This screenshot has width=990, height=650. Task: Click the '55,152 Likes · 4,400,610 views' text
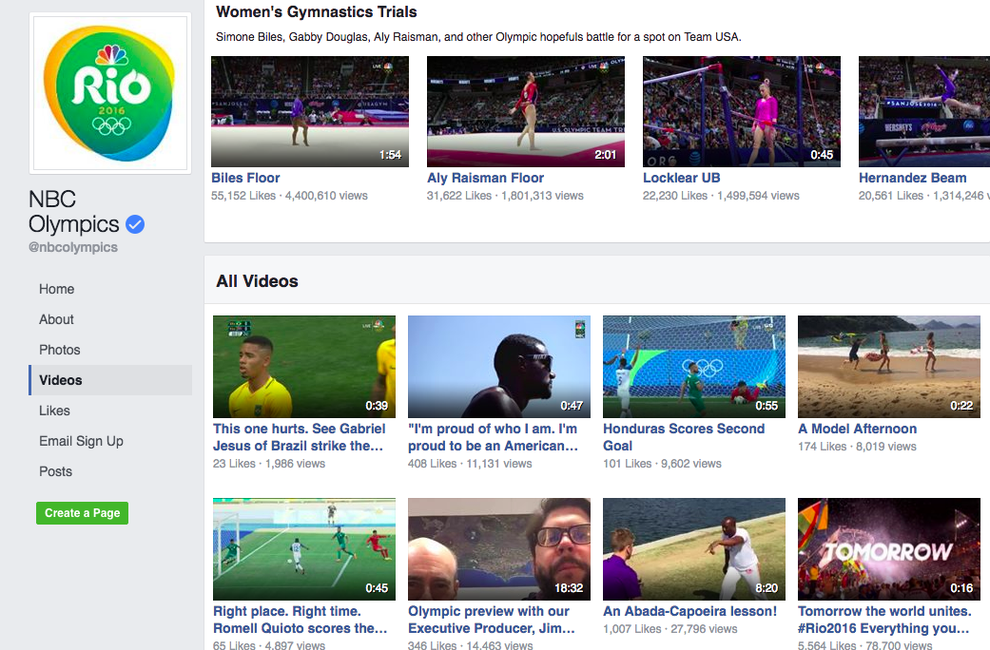pyautogui.click(x=289, y=196)
